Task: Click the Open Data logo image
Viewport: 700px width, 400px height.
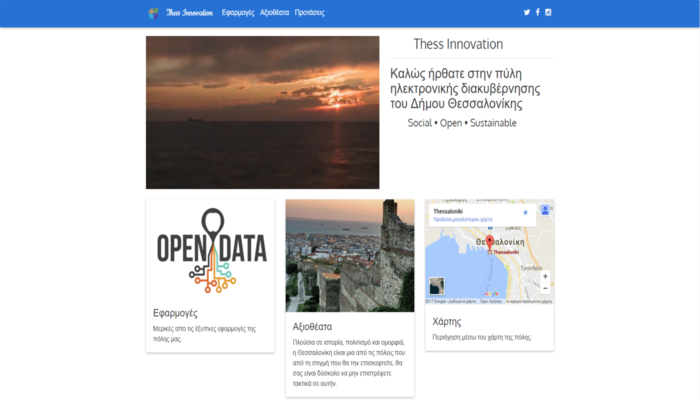Action: (x=210, y=250)
